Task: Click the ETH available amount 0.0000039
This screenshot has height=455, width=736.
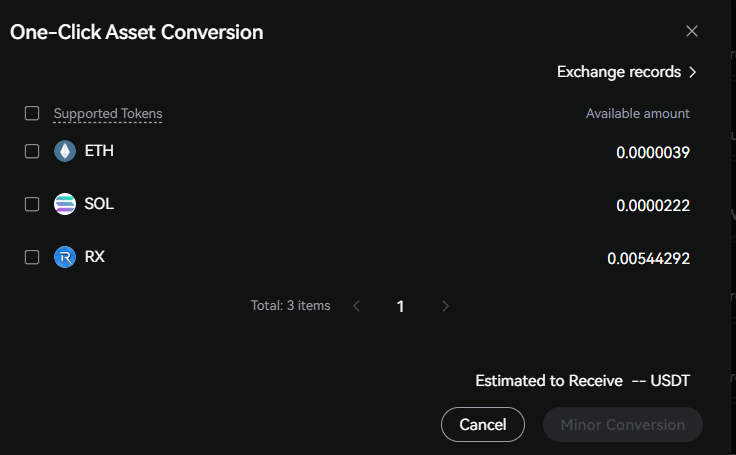Action: pyautogui.click(x=653, y=152)
